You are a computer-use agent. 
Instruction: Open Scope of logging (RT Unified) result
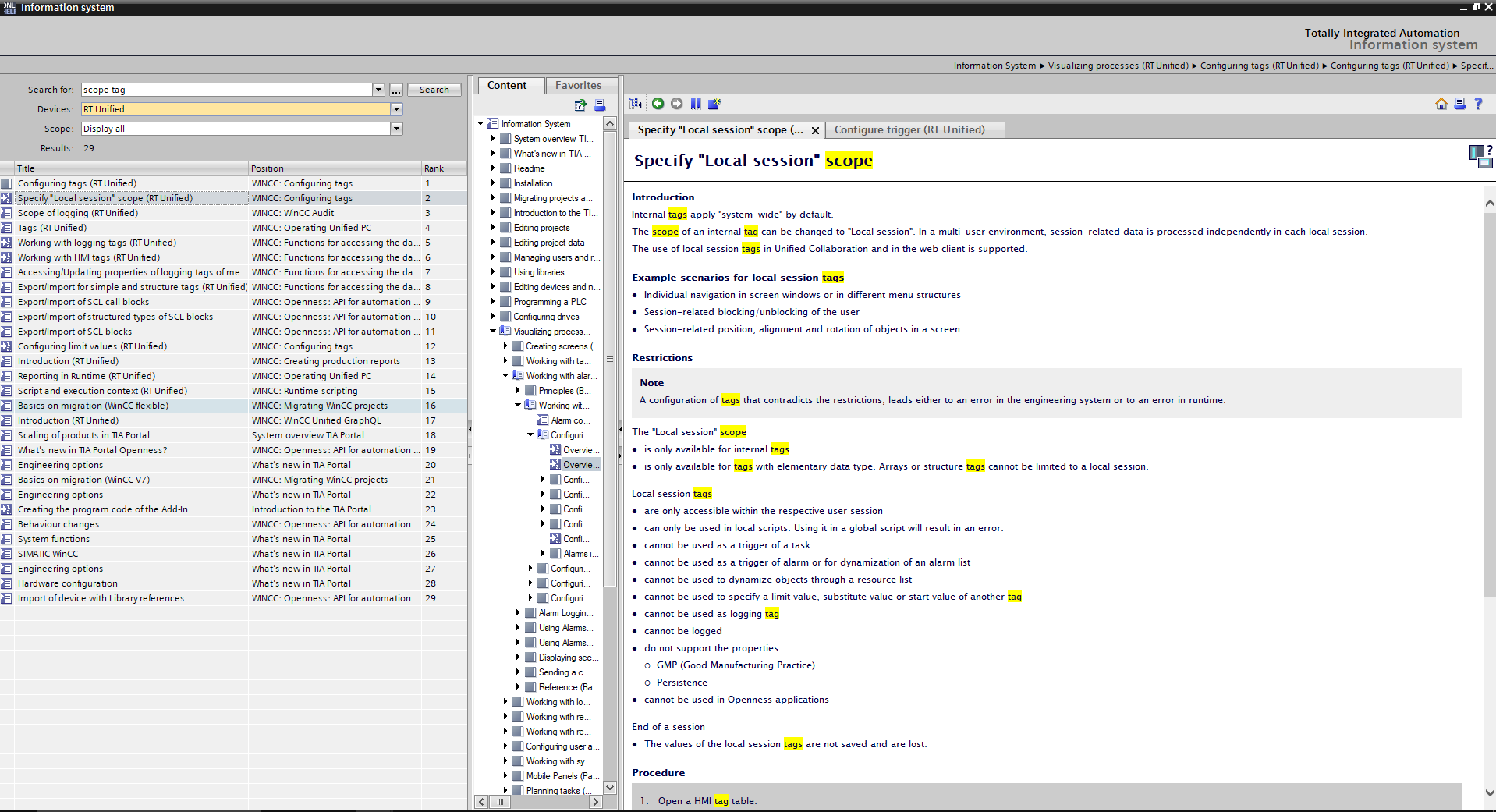coord(77,213)
